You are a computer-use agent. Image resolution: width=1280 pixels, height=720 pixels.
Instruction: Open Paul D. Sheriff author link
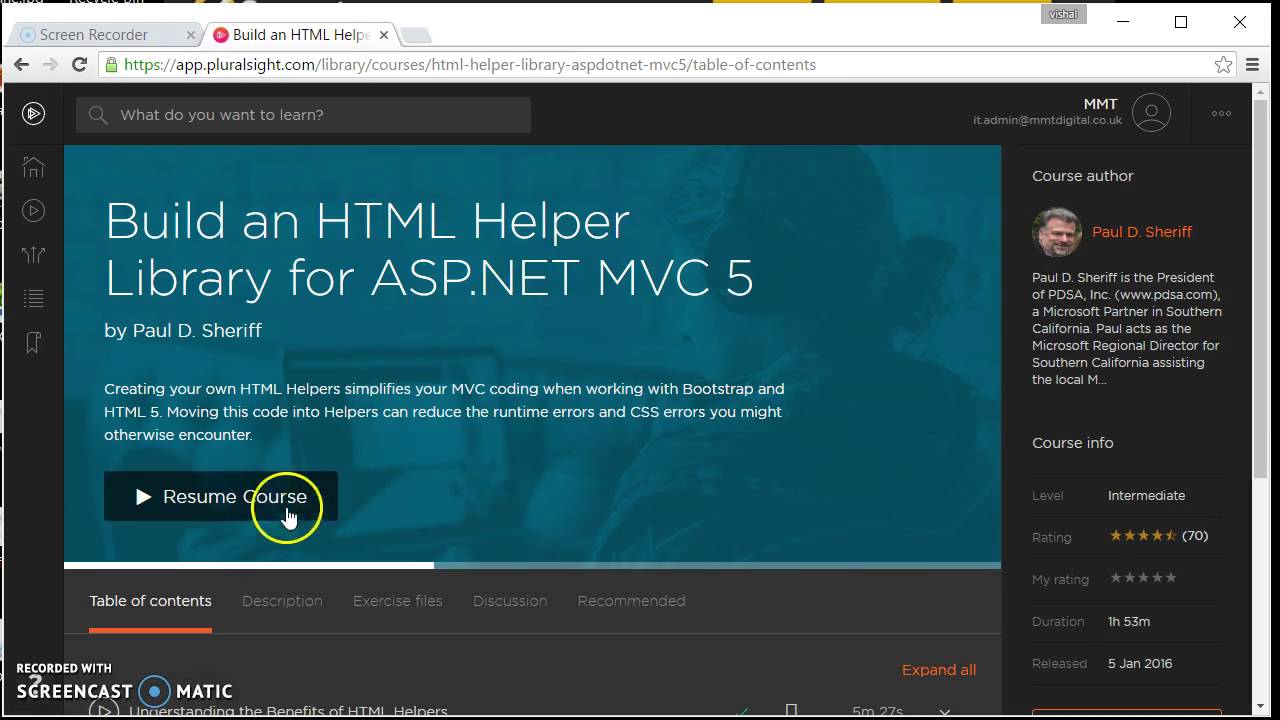1142,231
